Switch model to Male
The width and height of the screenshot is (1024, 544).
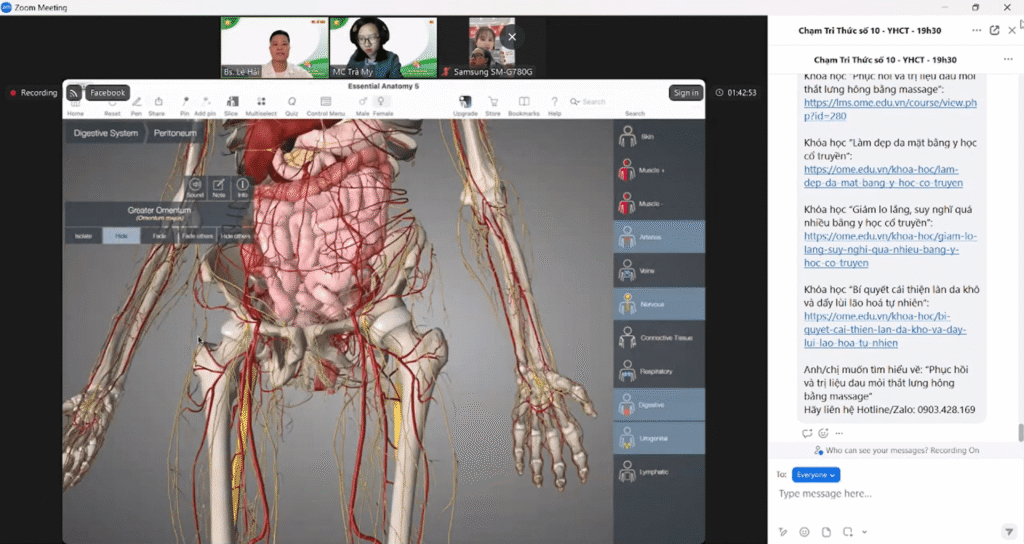tap(363, 104)
